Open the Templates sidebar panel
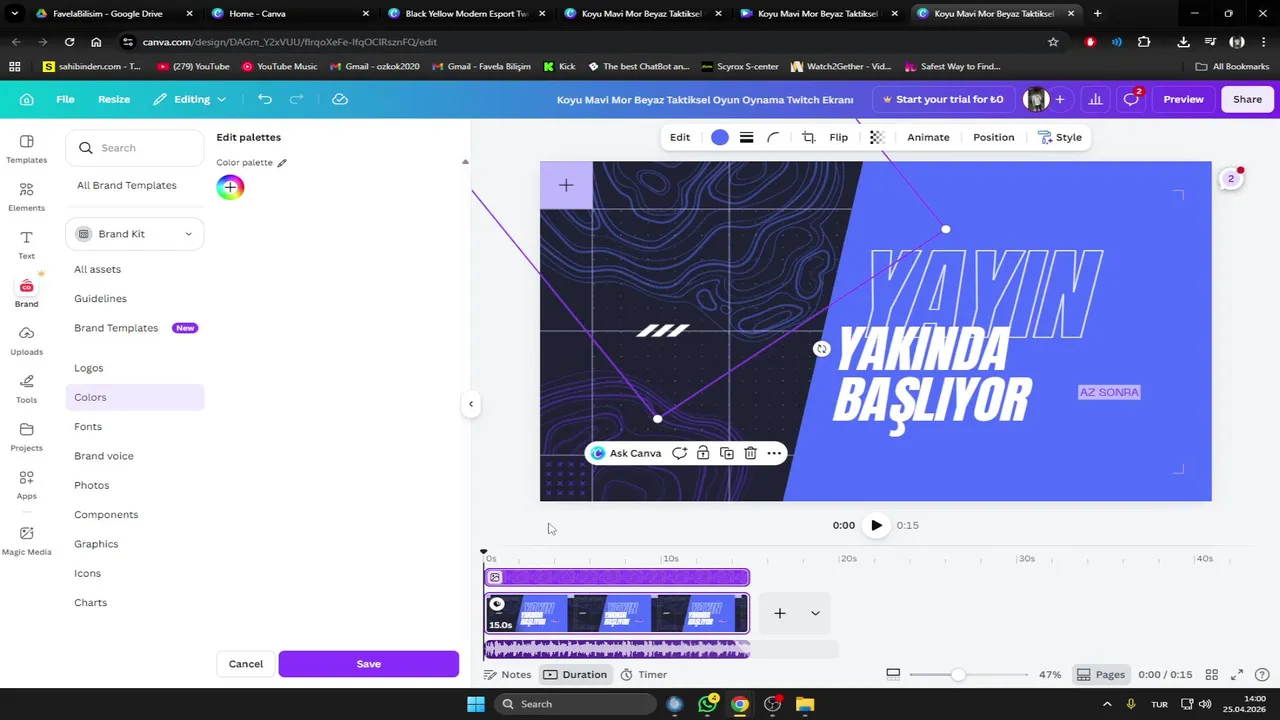This screenshot has height=720, width=1280. click(26, 148)
